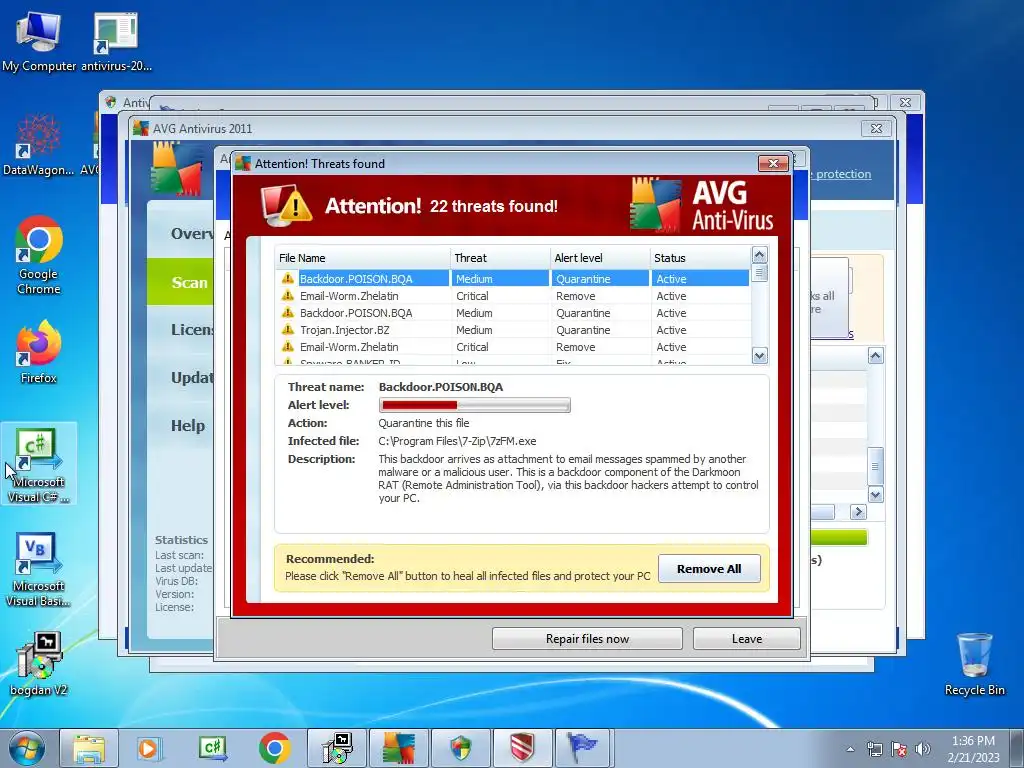This screenshot has width=1024, height=768.
Task: Close the rearmost Antivirus window
Action: click(x=905, y=103)
